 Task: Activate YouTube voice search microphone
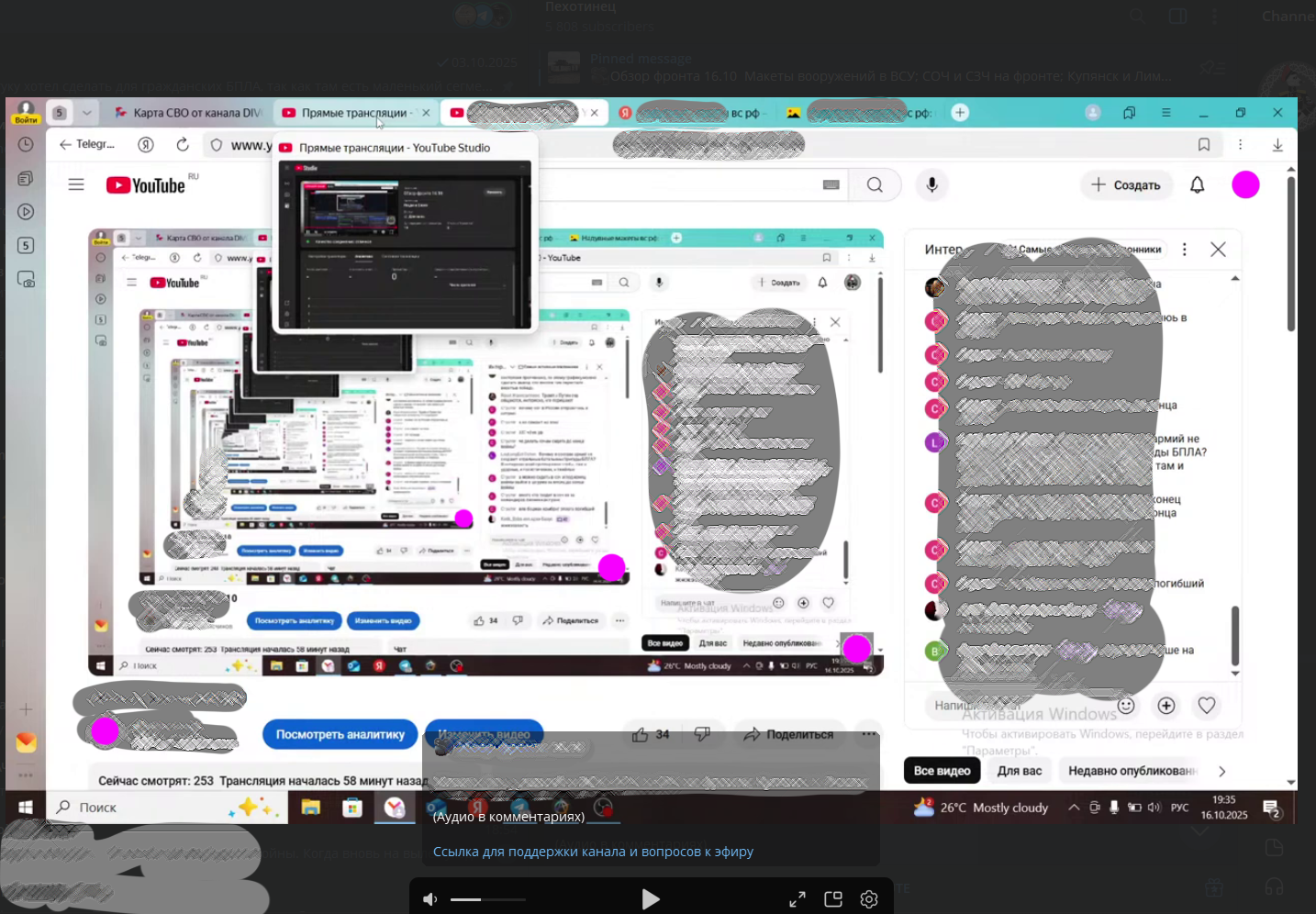tap(931, 185)
